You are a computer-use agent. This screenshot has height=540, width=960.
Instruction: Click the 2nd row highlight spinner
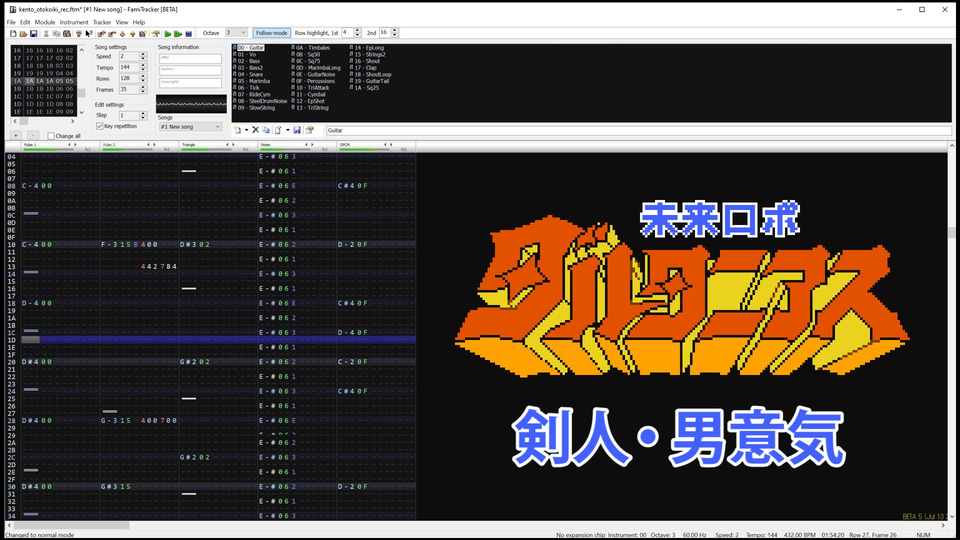(394, 32)
